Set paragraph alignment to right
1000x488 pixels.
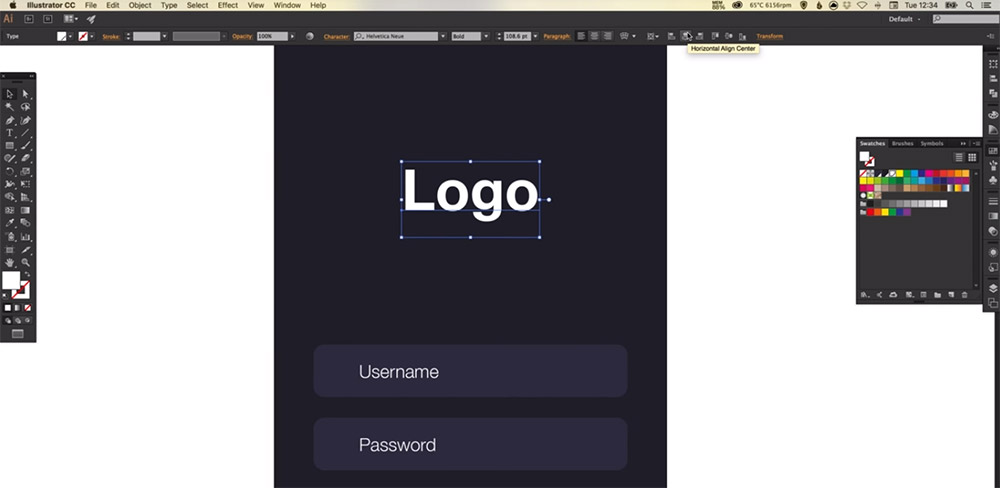[x=608, y=36]
